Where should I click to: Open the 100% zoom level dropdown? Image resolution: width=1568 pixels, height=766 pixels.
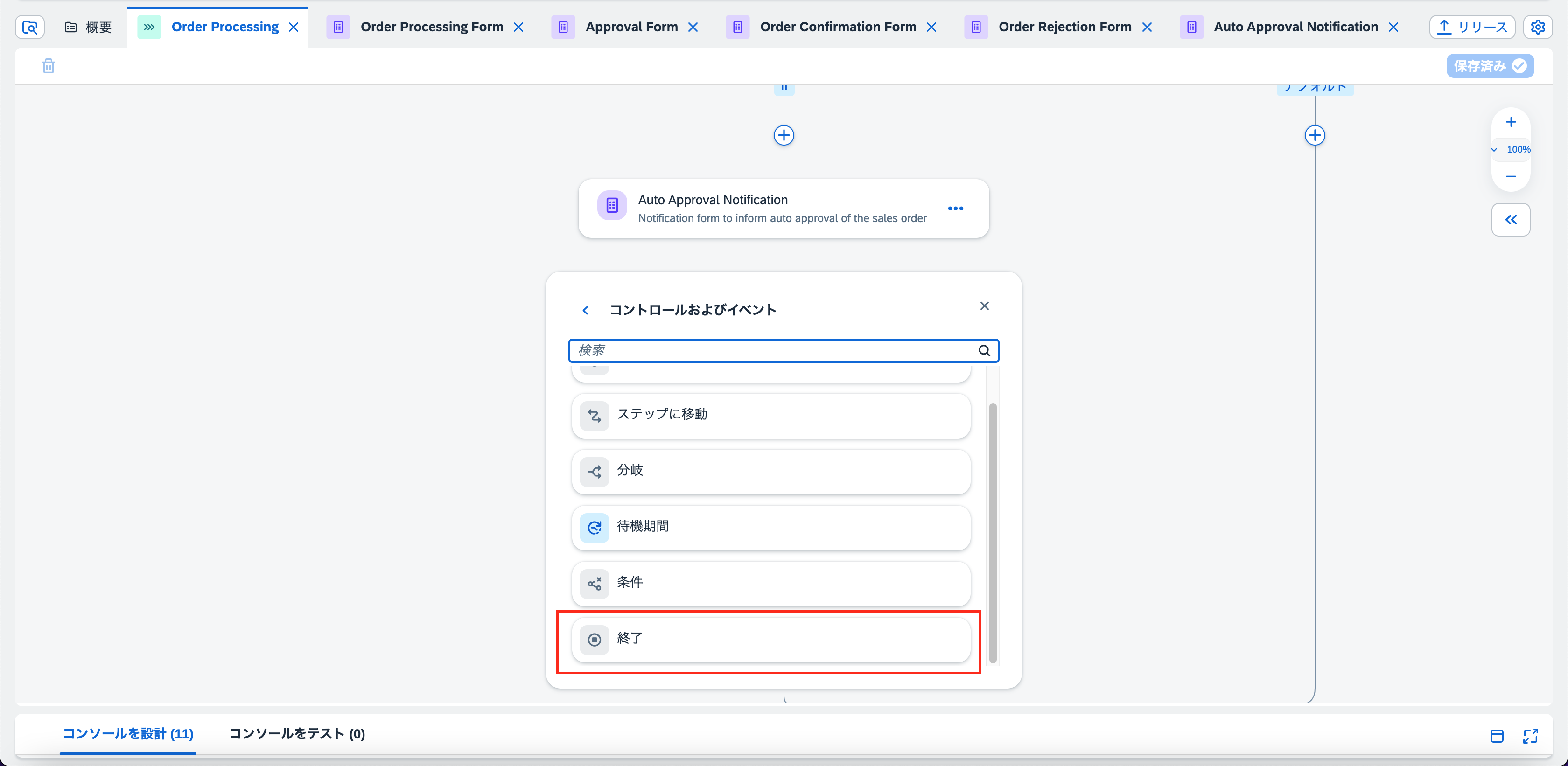point(1512,149)
